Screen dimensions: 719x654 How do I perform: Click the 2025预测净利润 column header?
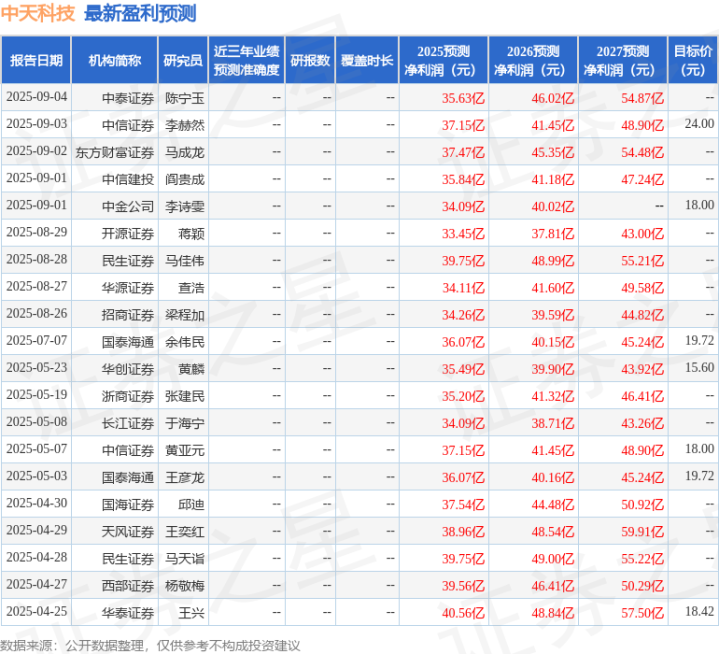tap(444, 60)
